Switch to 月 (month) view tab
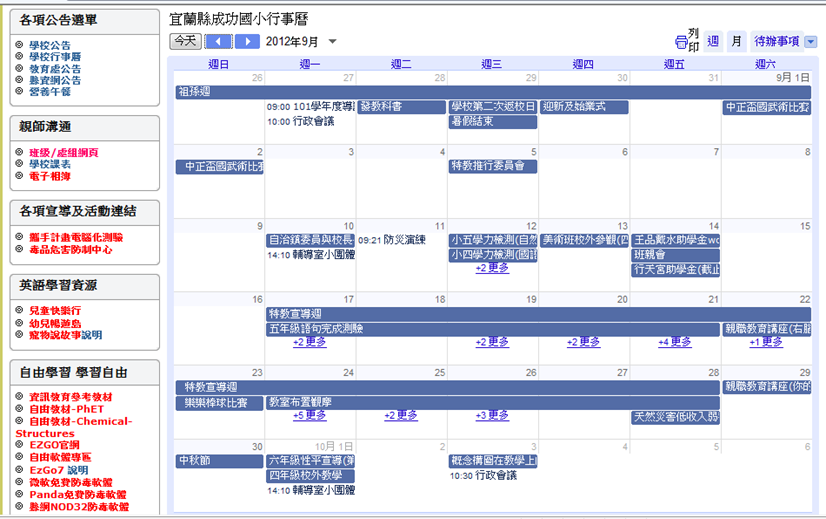This screenshot has height=519, width=826. (737, 41)
